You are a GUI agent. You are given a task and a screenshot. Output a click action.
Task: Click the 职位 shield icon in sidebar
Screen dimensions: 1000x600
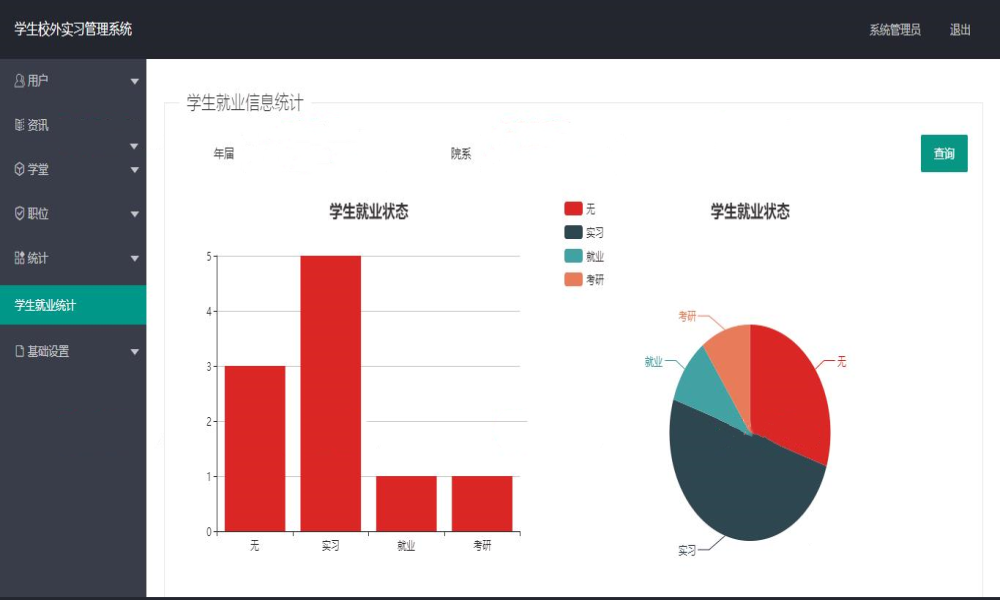click(20, 213)
